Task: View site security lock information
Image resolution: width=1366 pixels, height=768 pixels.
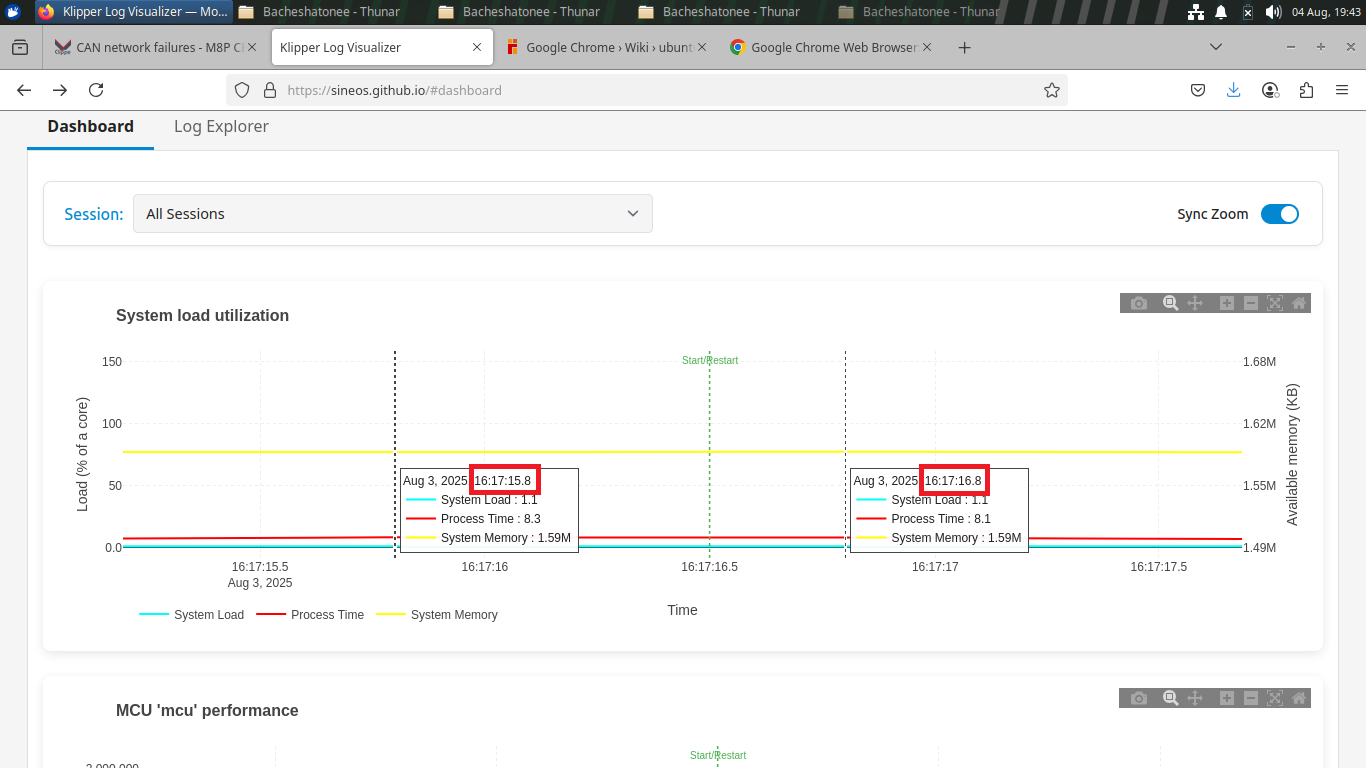Action: click(269, 90)
